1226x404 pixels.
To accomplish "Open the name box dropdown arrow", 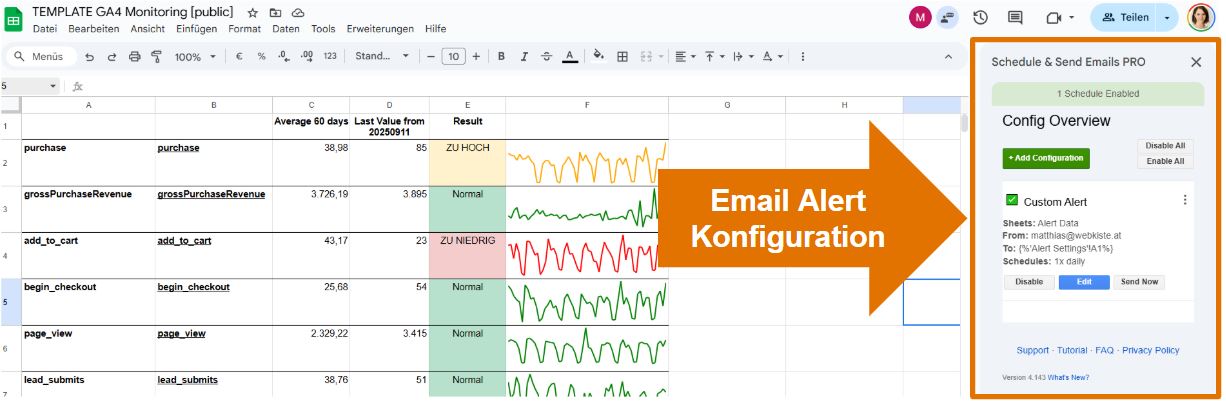I will 53,86.
